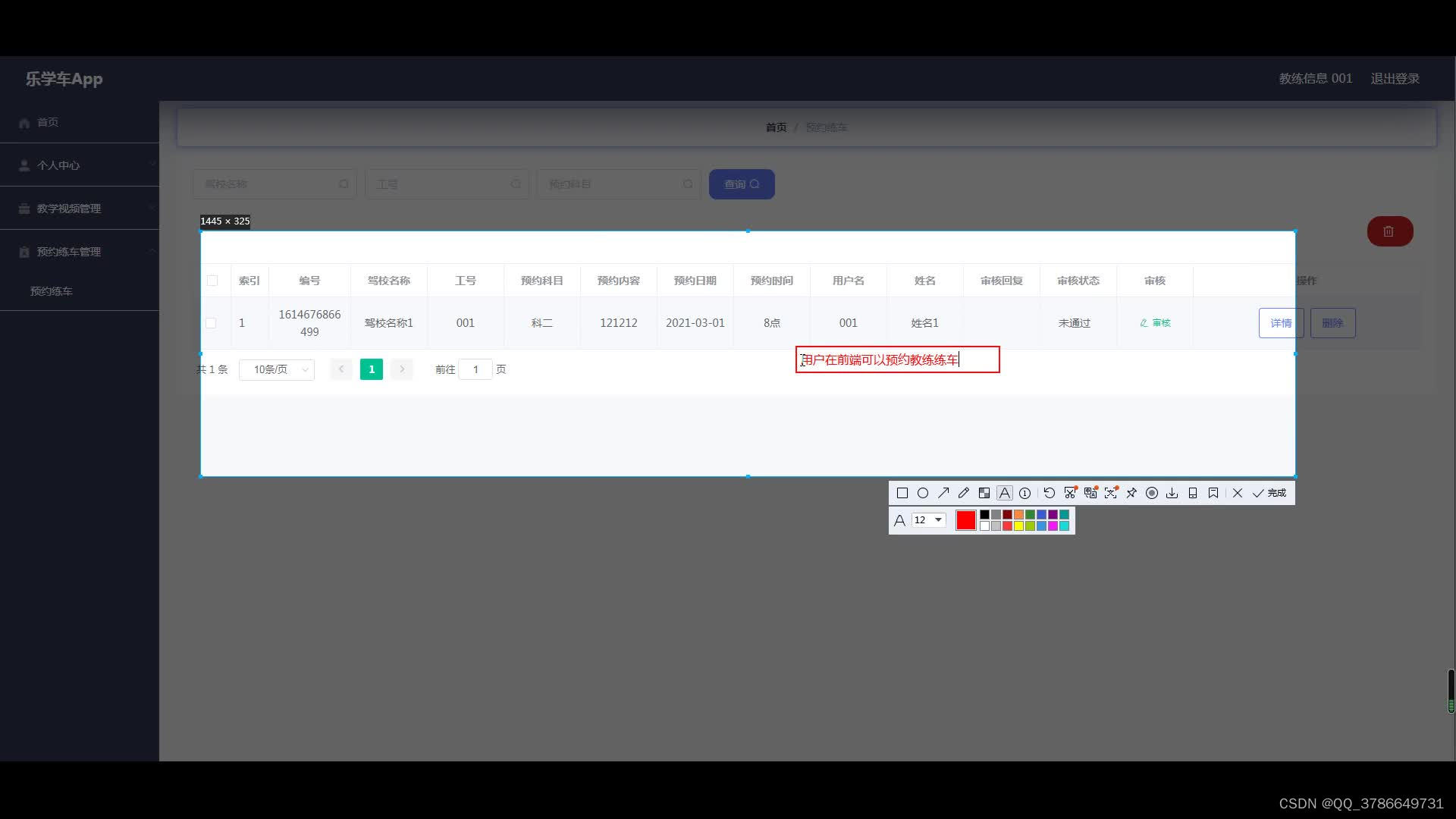Tick the checkbox for row 1

[211, 323]
